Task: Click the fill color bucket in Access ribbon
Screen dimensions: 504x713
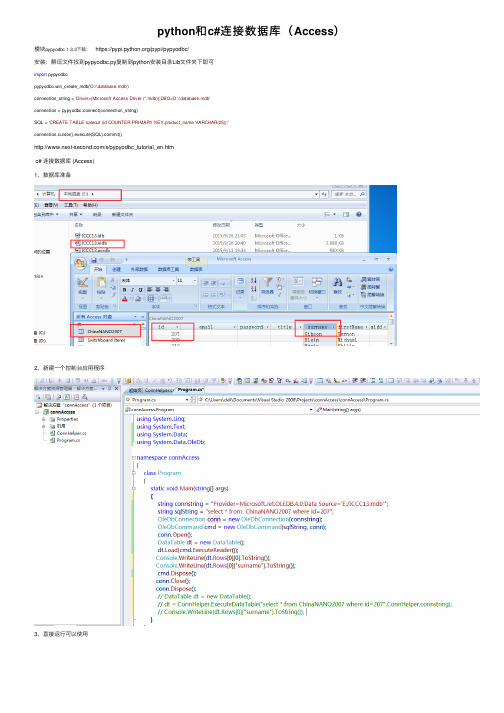Action: 137,298
